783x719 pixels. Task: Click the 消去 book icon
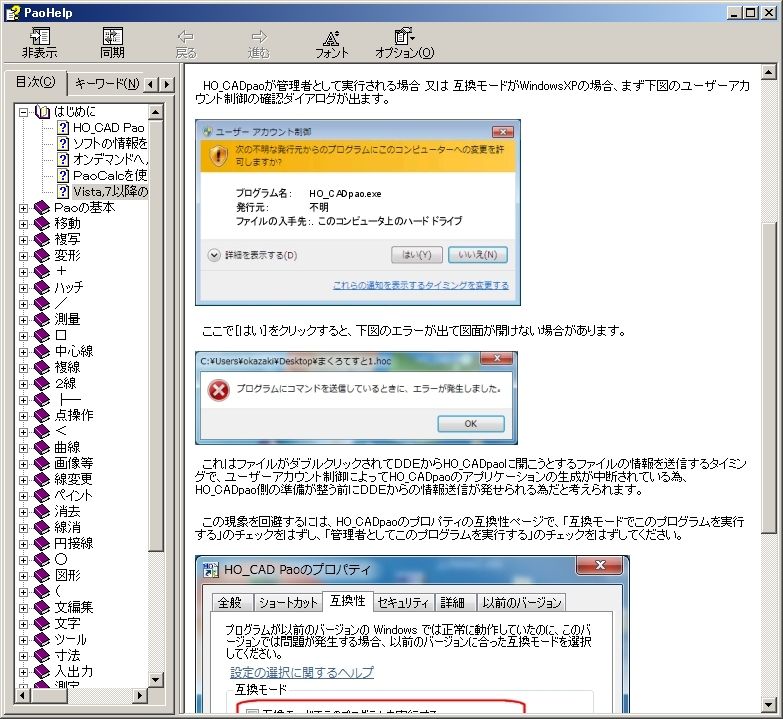[x=41, y=512]
